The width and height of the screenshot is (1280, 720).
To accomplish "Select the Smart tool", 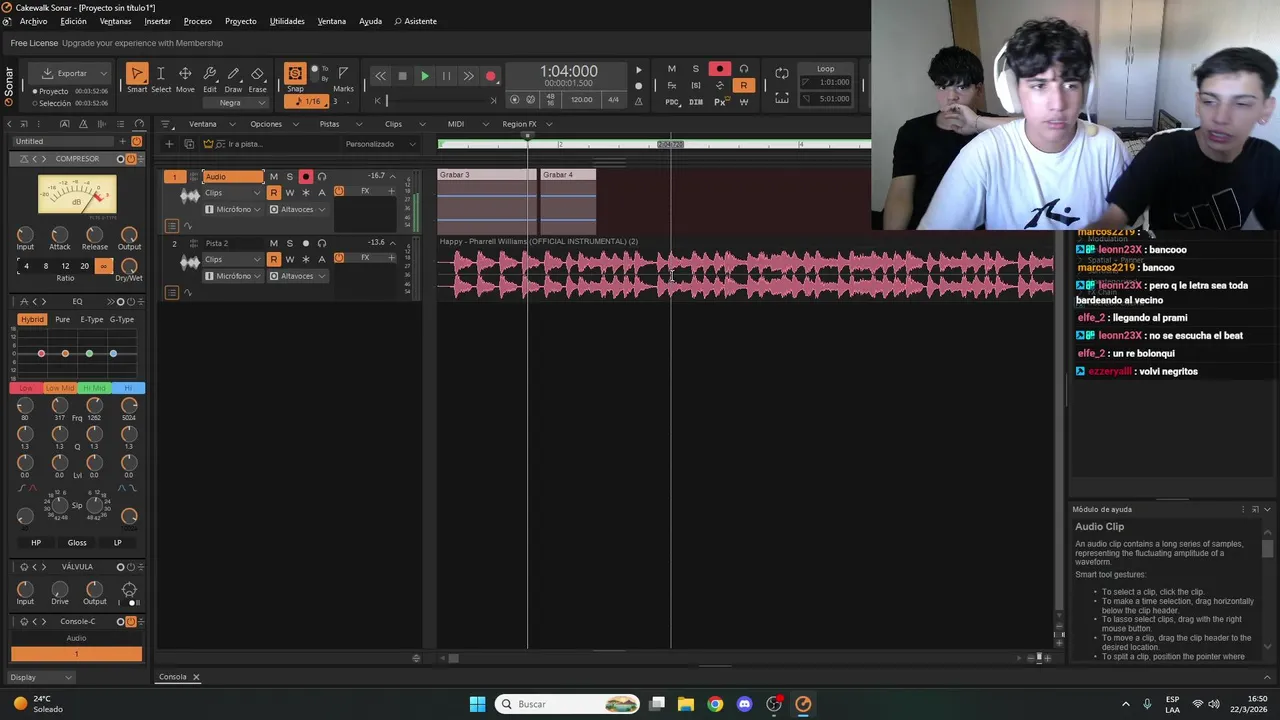I will click(137, 74).
